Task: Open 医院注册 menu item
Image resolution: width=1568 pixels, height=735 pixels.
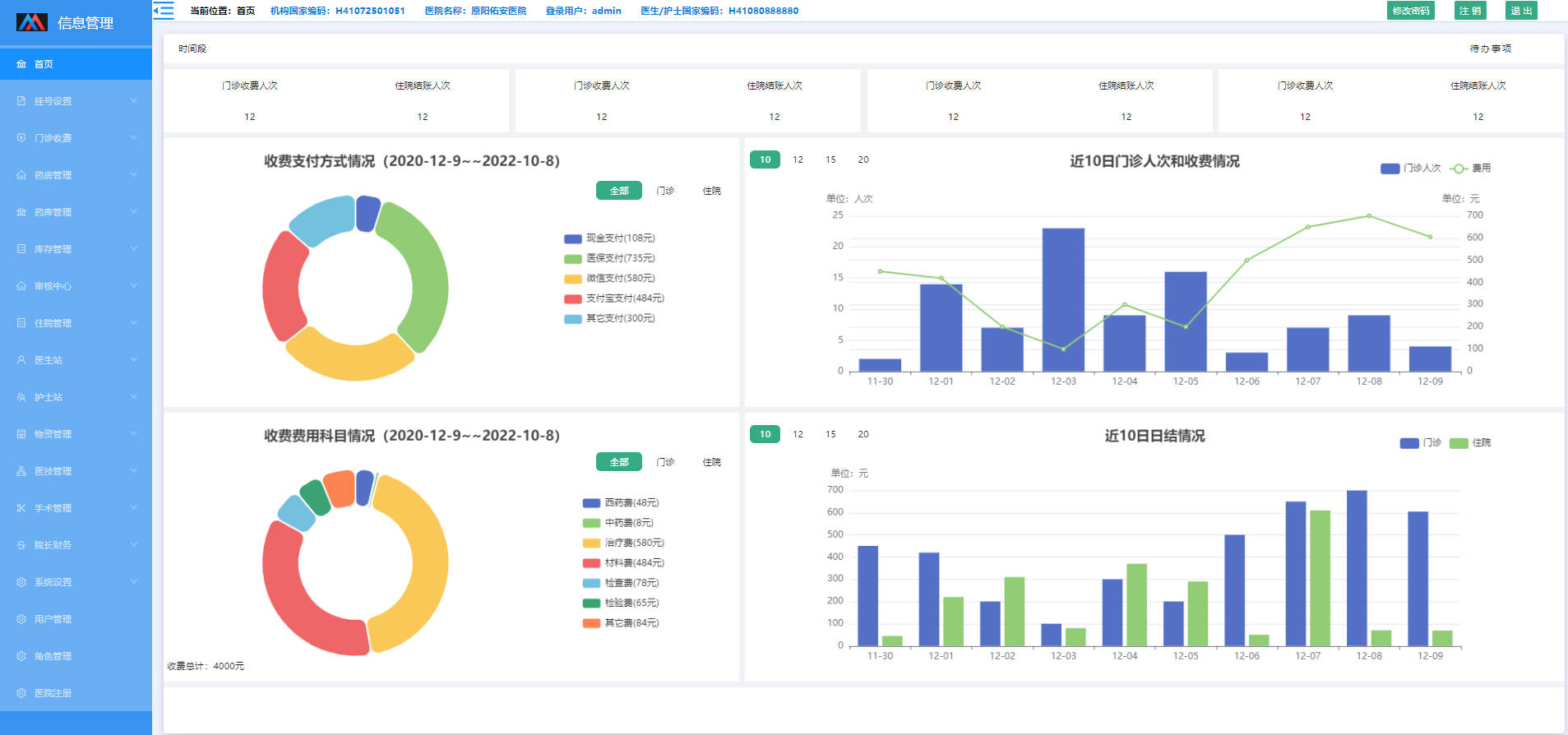Action: click(x=76, y=693)
